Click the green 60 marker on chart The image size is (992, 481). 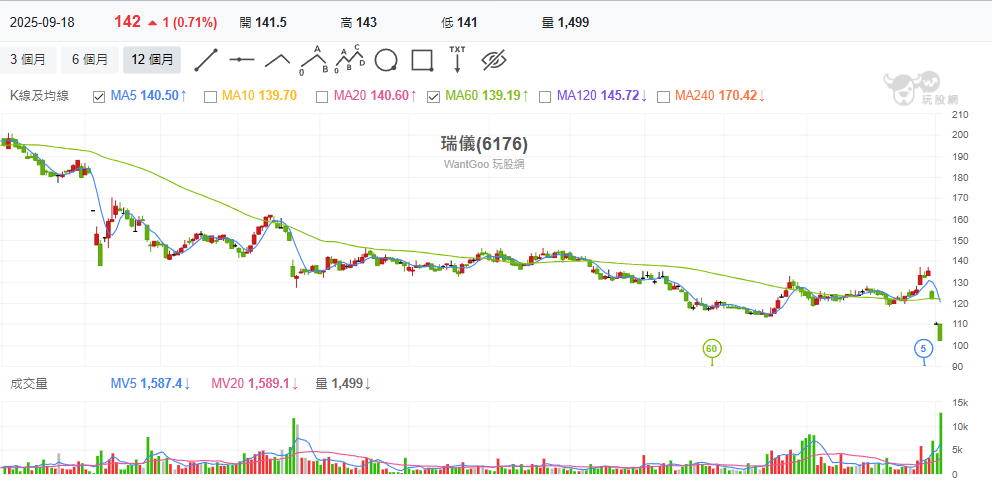point(712,348)
